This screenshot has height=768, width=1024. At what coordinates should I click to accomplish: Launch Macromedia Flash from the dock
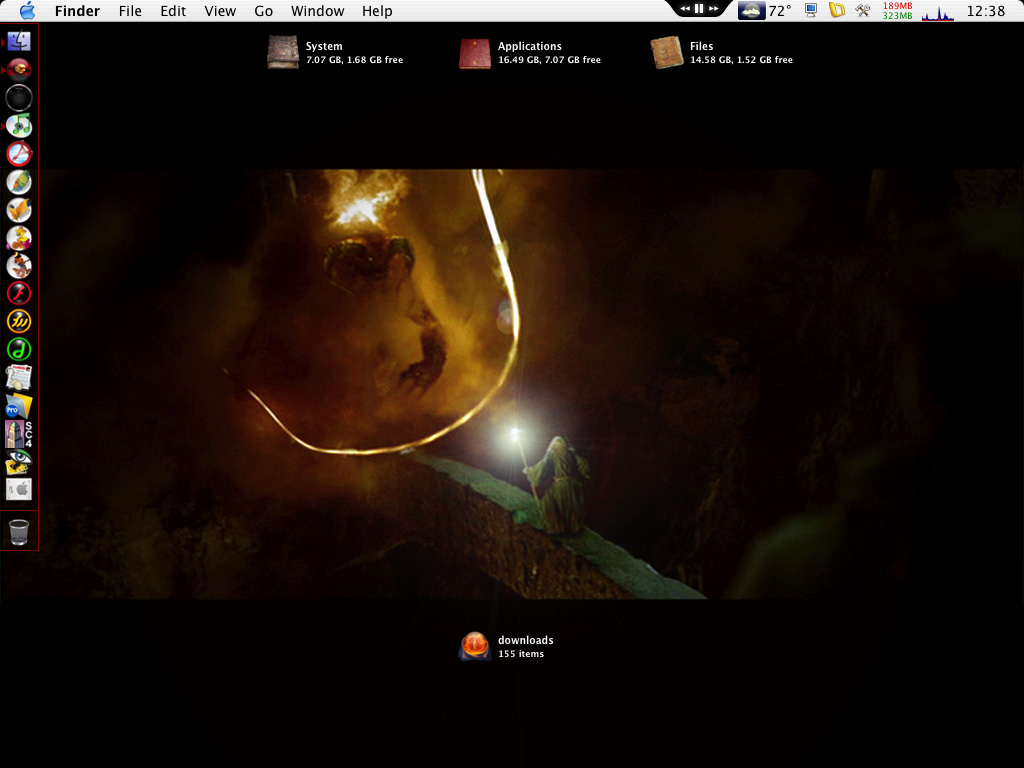pyautogui.click(x=19, y=294)
